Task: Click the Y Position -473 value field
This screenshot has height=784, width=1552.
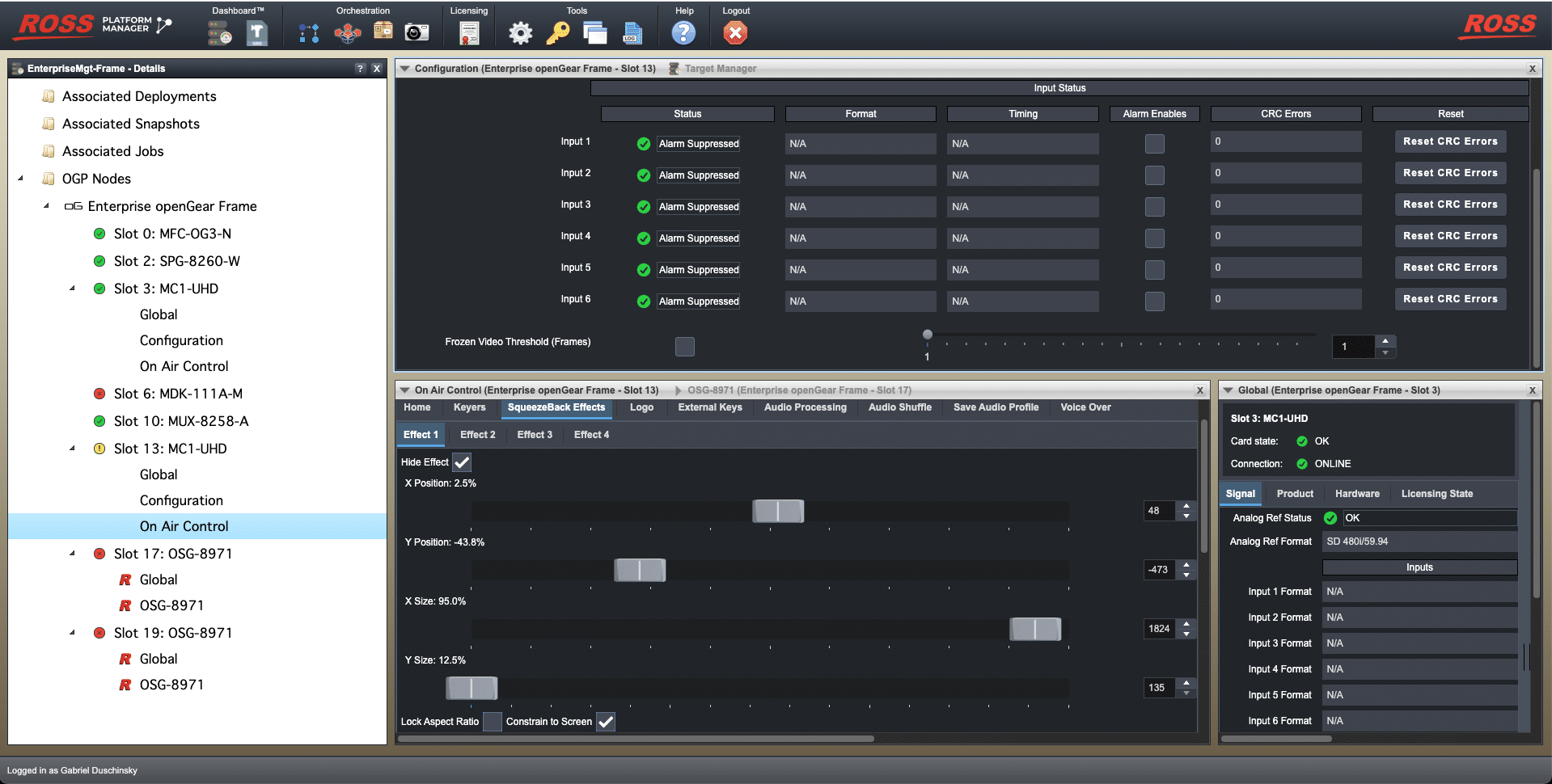Action: pyautogui.click(x=1159, y=570)
